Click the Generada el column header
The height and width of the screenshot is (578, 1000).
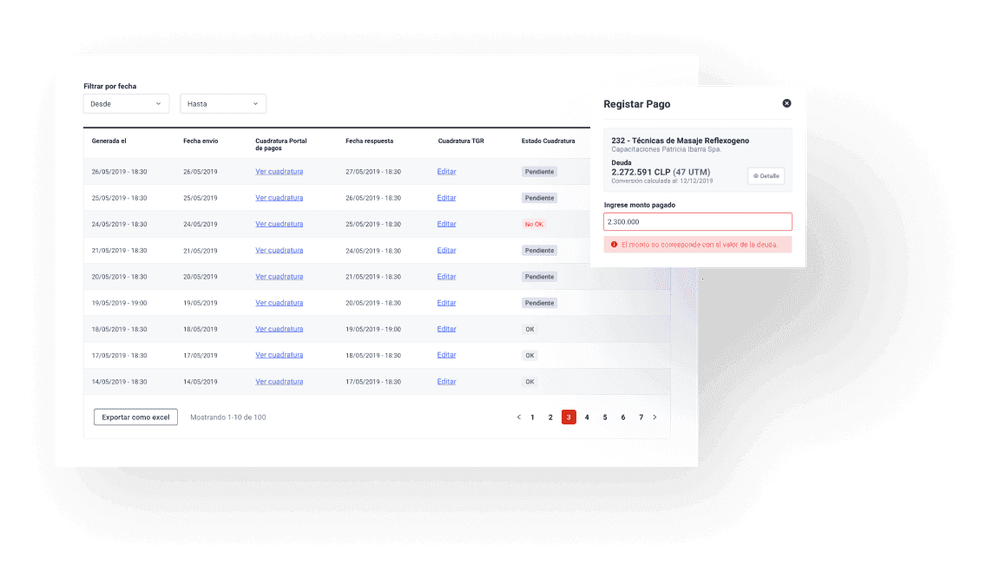tap(111, 141)
